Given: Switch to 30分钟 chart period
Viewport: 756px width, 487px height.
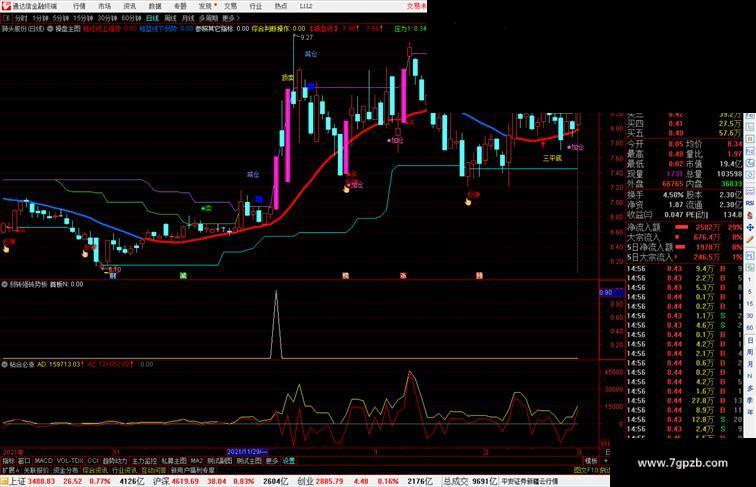Looking at the screenshot, I should [107, 18].
